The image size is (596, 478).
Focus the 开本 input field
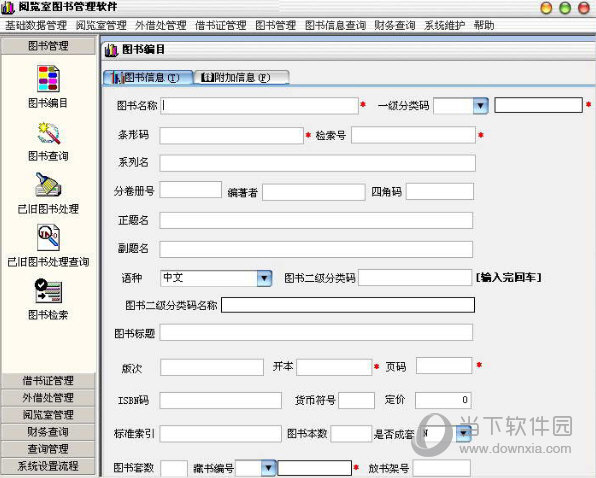point(334,367)
